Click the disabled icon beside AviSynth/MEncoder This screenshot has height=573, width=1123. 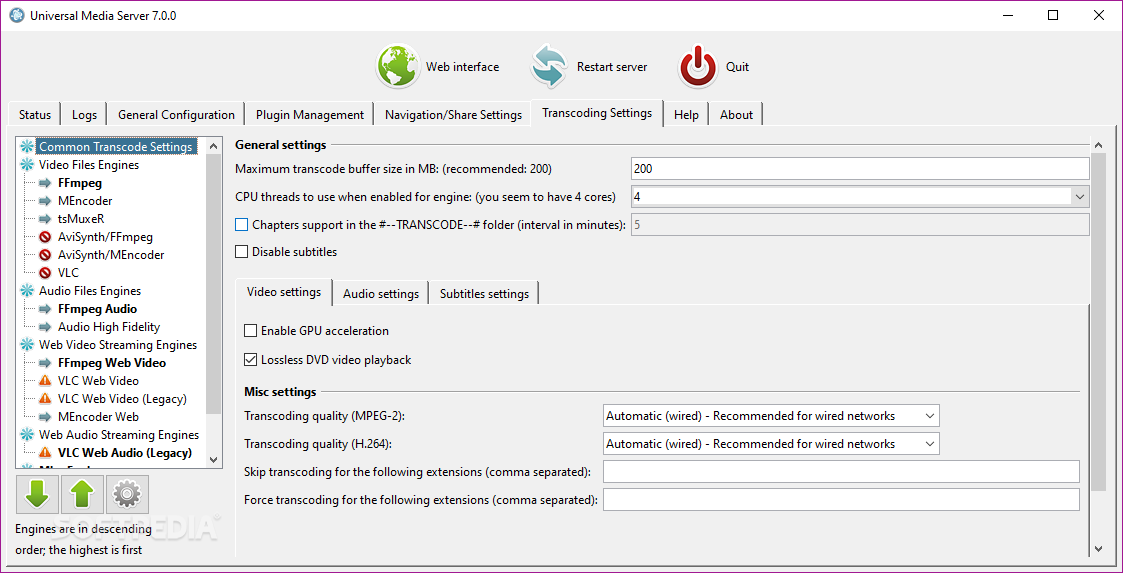click(46, 254)
